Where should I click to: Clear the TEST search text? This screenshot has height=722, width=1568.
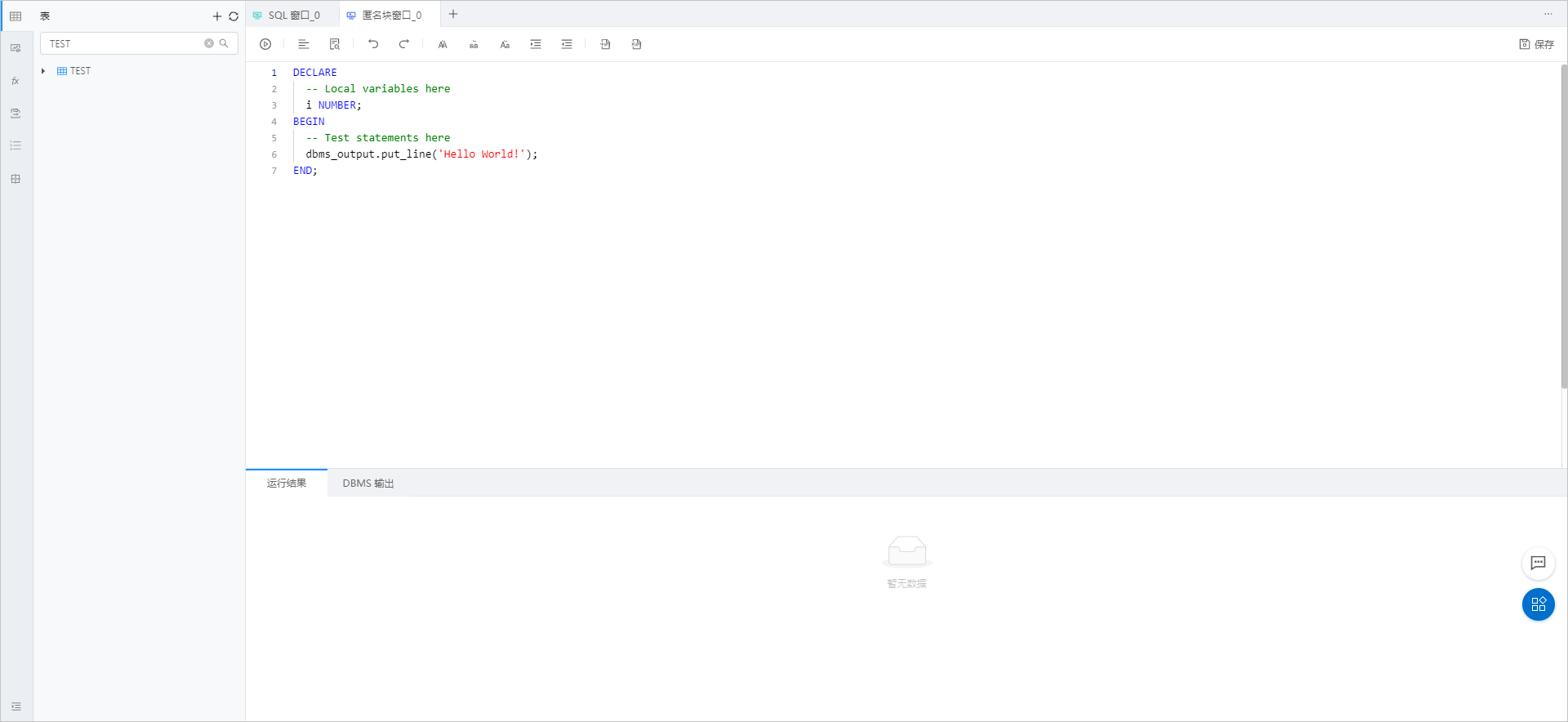209,43
